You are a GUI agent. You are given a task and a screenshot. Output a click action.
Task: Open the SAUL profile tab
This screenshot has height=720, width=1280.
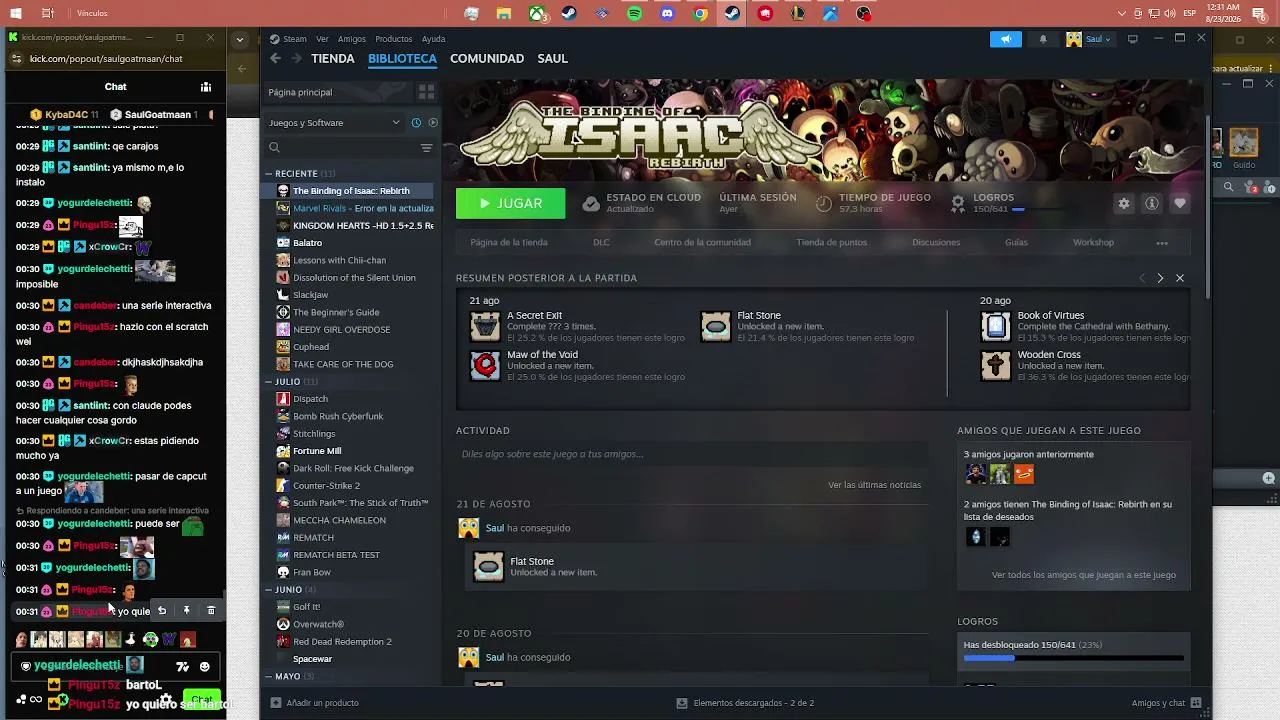(x=553, y=58)
